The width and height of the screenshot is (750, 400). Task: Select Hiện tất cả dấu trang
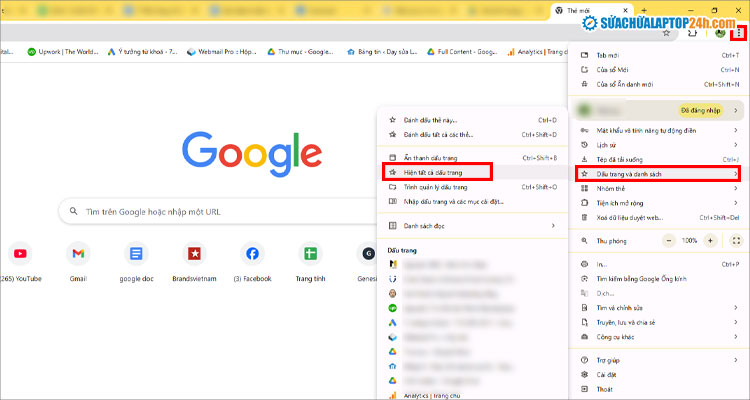click(439, 172)
